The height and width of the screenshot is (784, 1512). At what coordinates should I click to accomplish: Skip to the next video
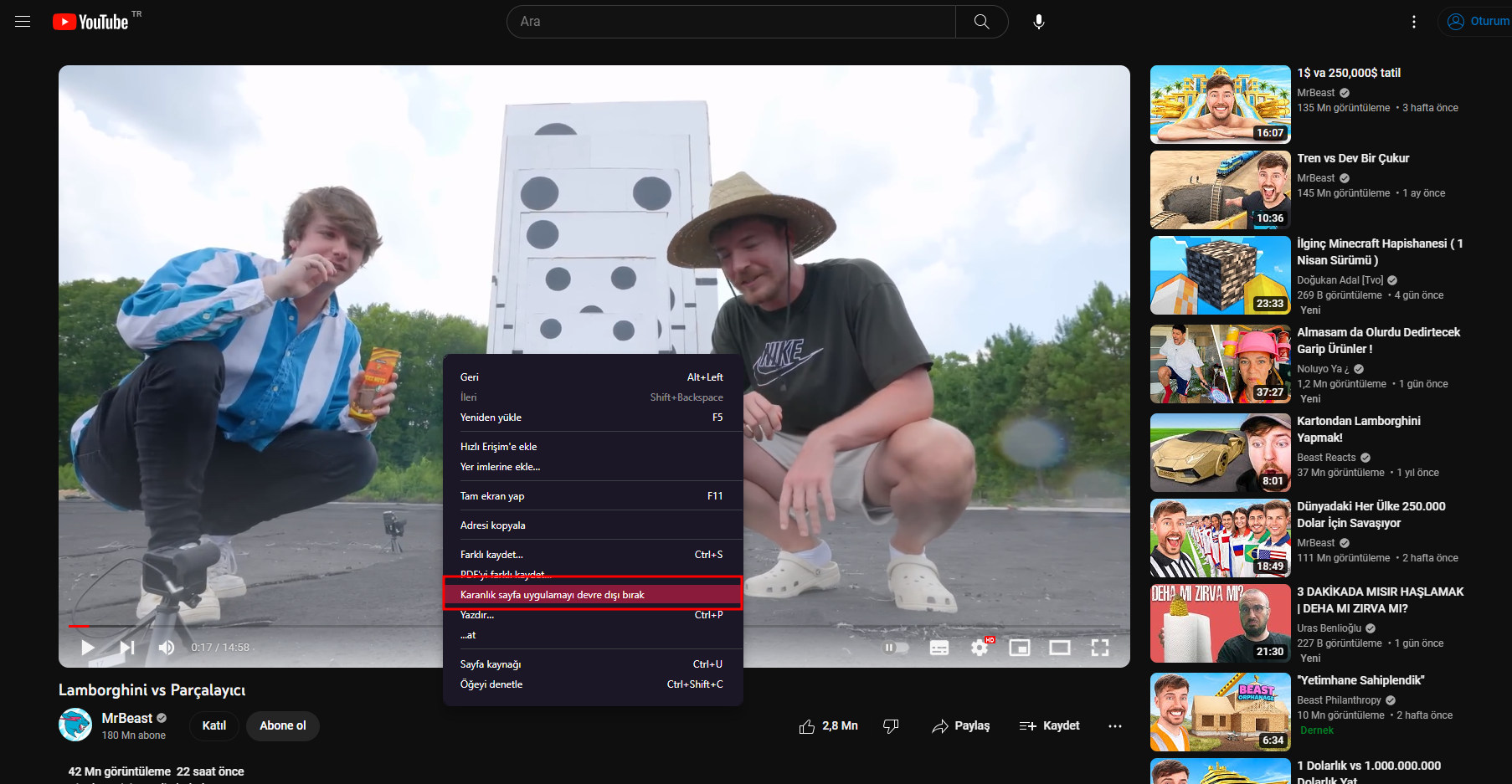(x=127, y=647)
